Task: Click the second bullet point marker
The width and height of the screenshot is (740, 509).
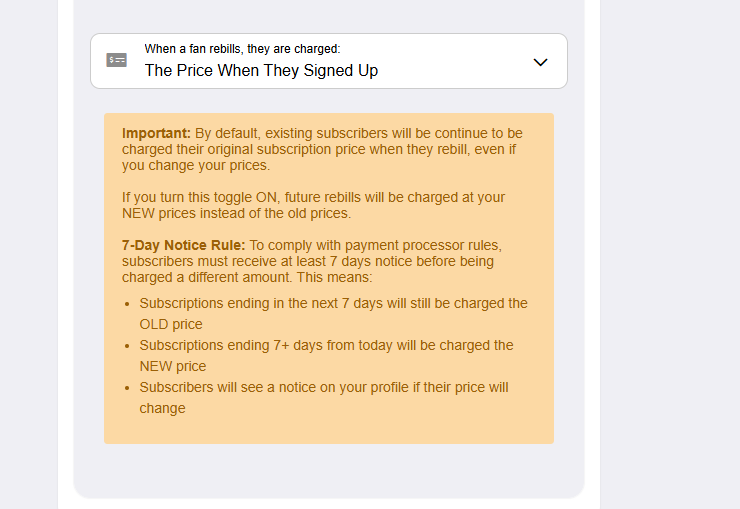Action: pos(127,346)
